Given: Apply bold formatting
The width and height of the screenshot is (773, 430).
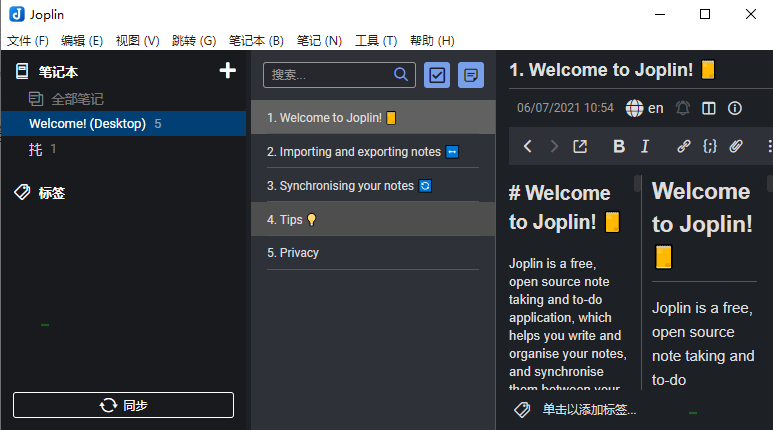Looking at the screenshot, I should (x=619, y=146).
